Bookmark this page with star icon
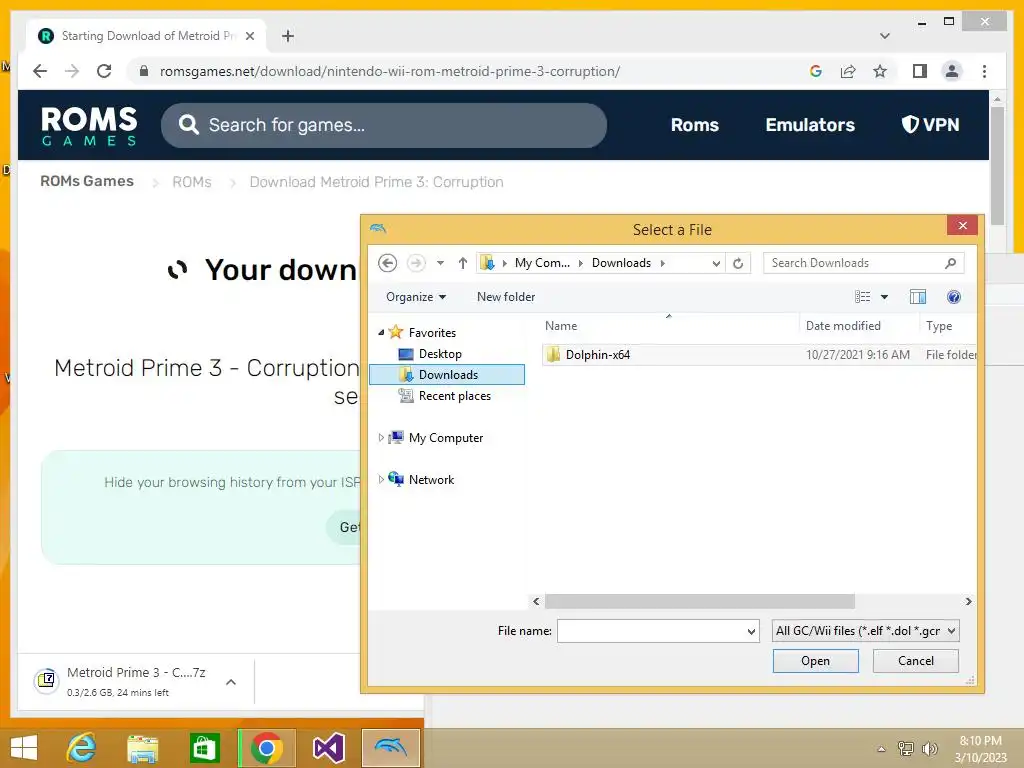Screen dimensions: 1024x768 click(x=880, y=71)
